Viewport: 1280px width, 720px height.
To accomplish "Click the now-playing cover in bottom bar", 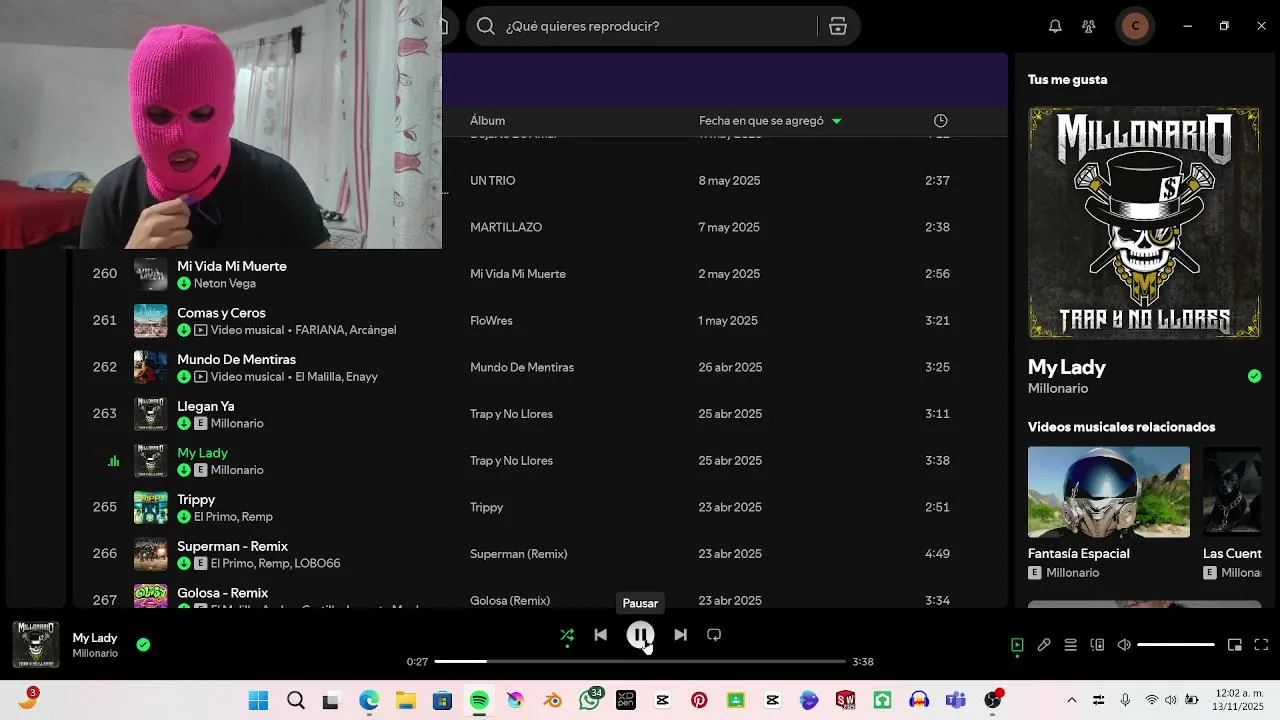I will 36,645.
